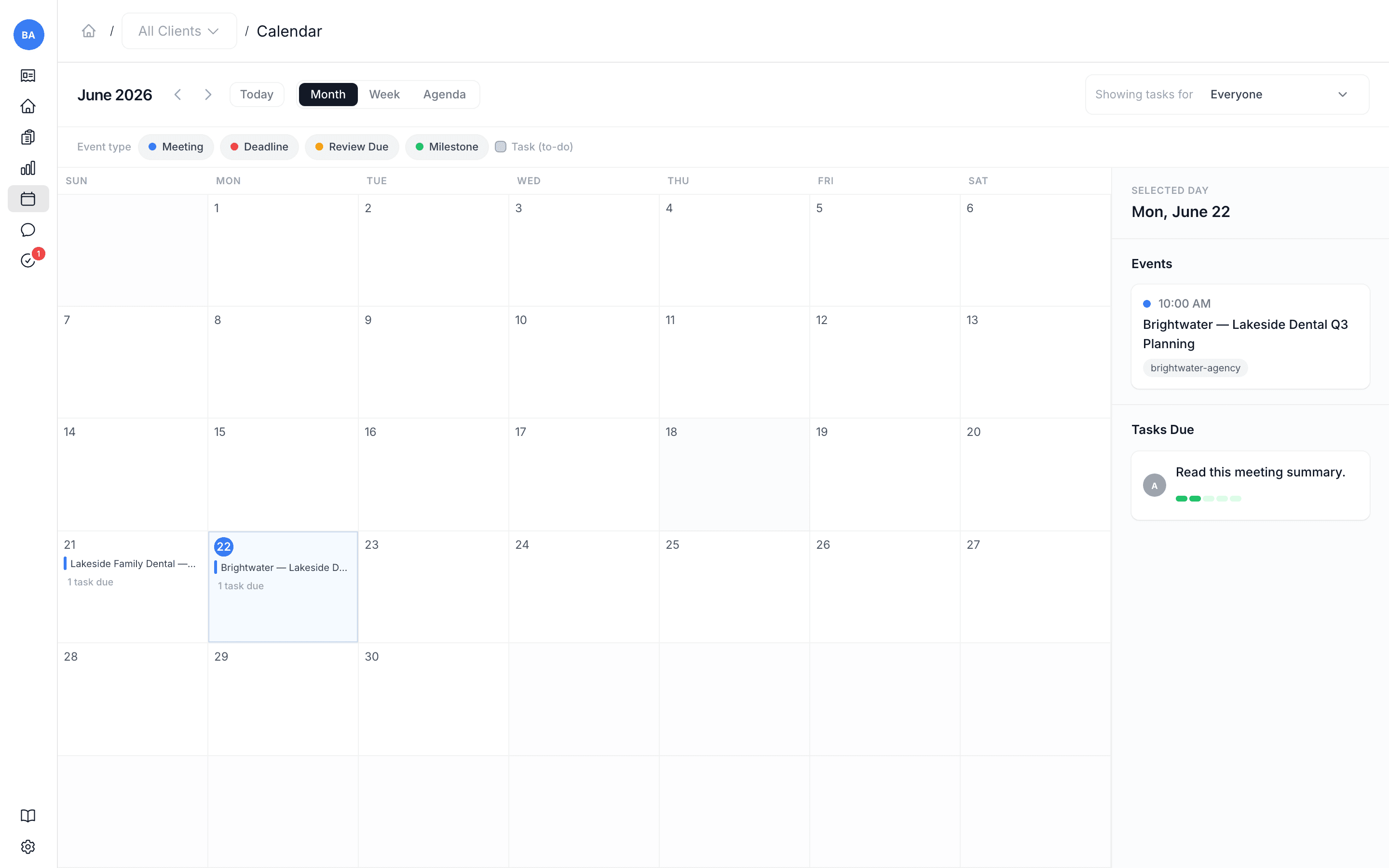The height and width of the screenshot is (868, 1389).
Task: Click the assignee avatar A on task card
Action: [x=1154, y=486]
